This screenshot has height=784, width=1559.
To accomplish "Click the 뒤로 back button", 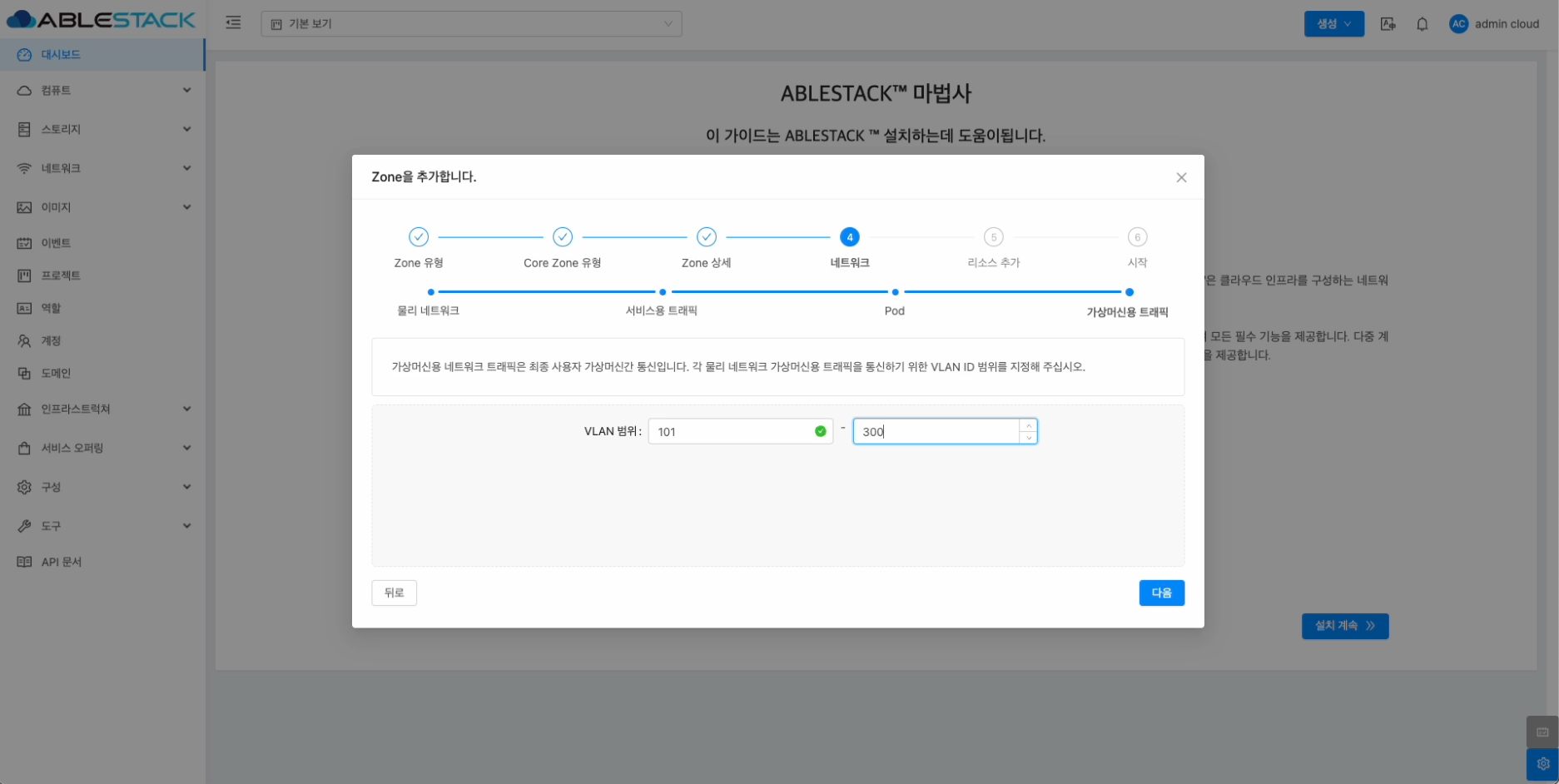I will click(x=394, y=593).
